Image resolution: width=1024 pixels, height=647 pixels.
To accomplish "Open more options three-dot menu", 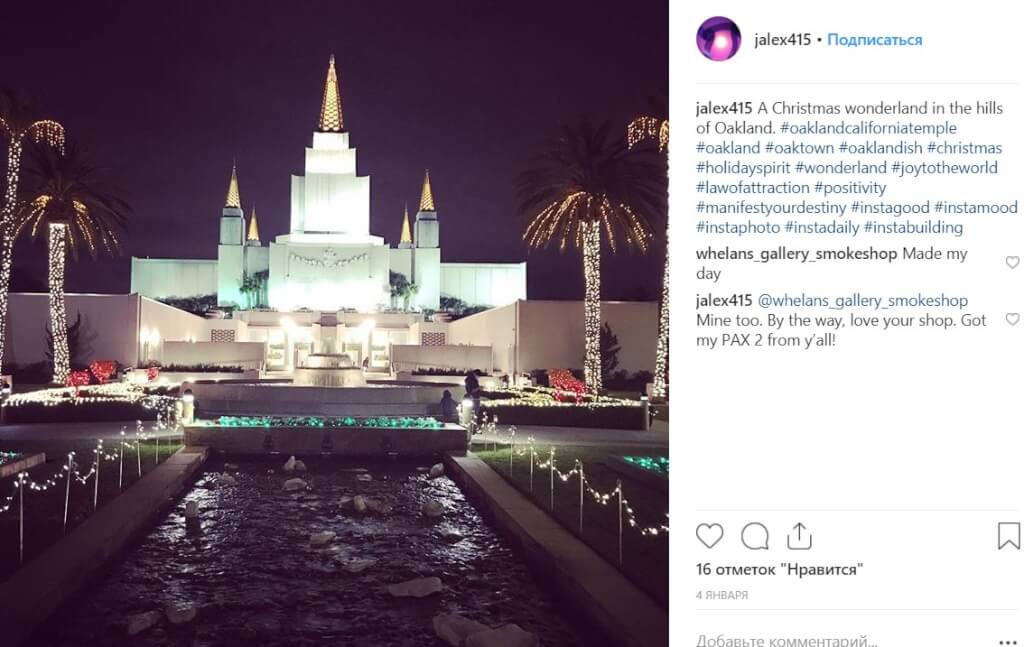I will 1009,642.
